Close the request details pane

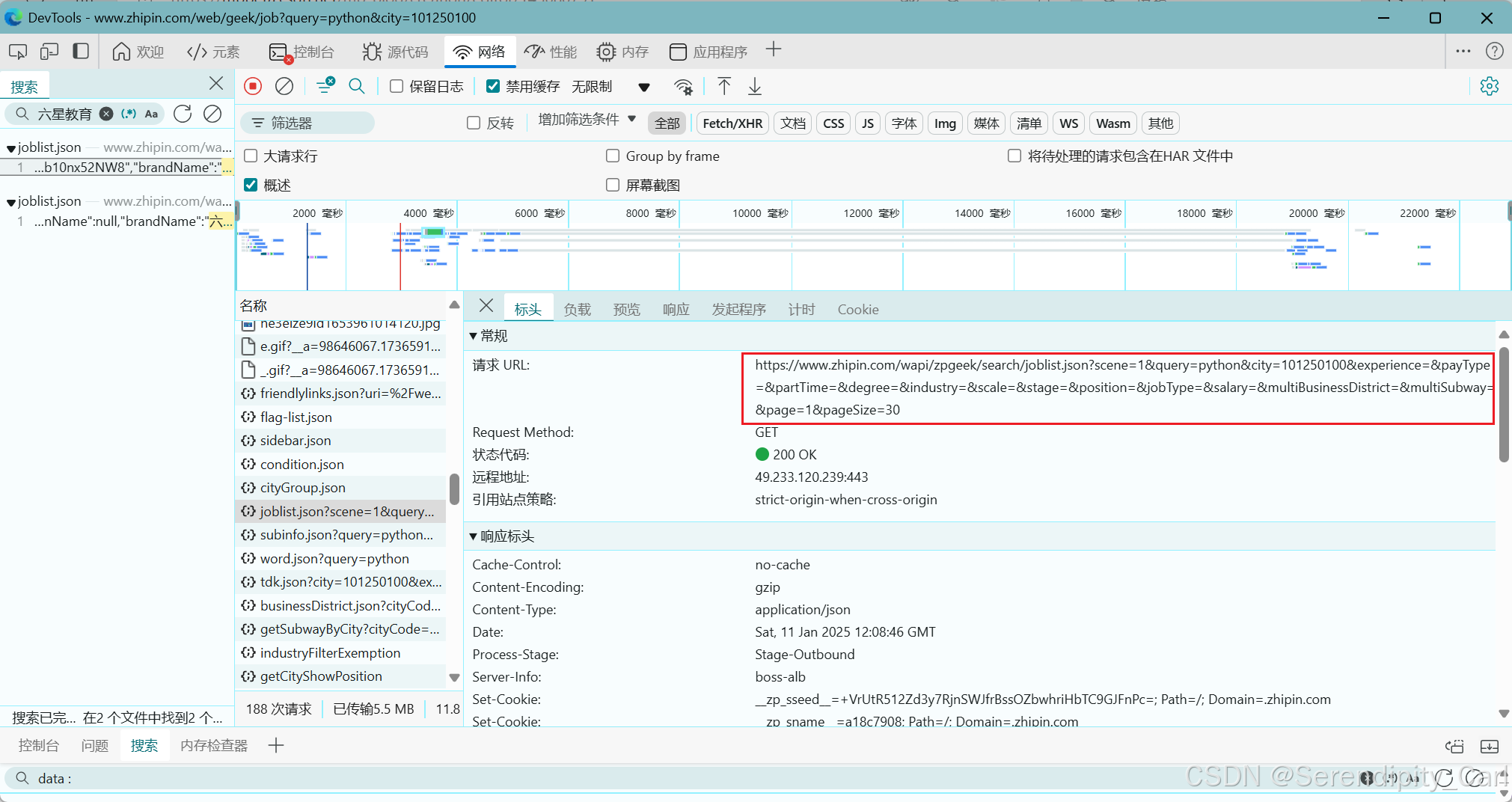coord(486,305)
